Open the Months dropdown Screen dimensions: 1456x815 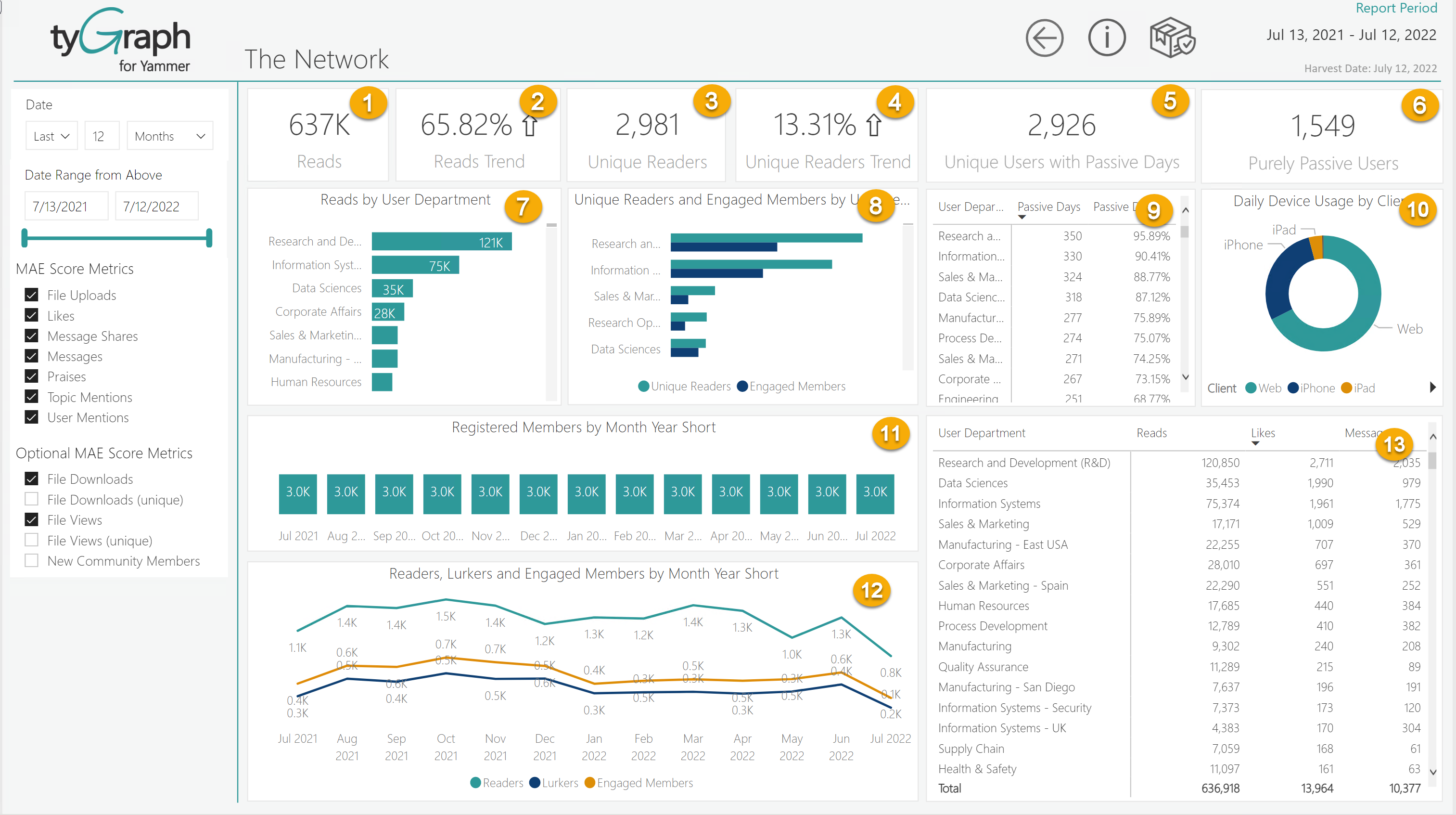click(169, 135)
